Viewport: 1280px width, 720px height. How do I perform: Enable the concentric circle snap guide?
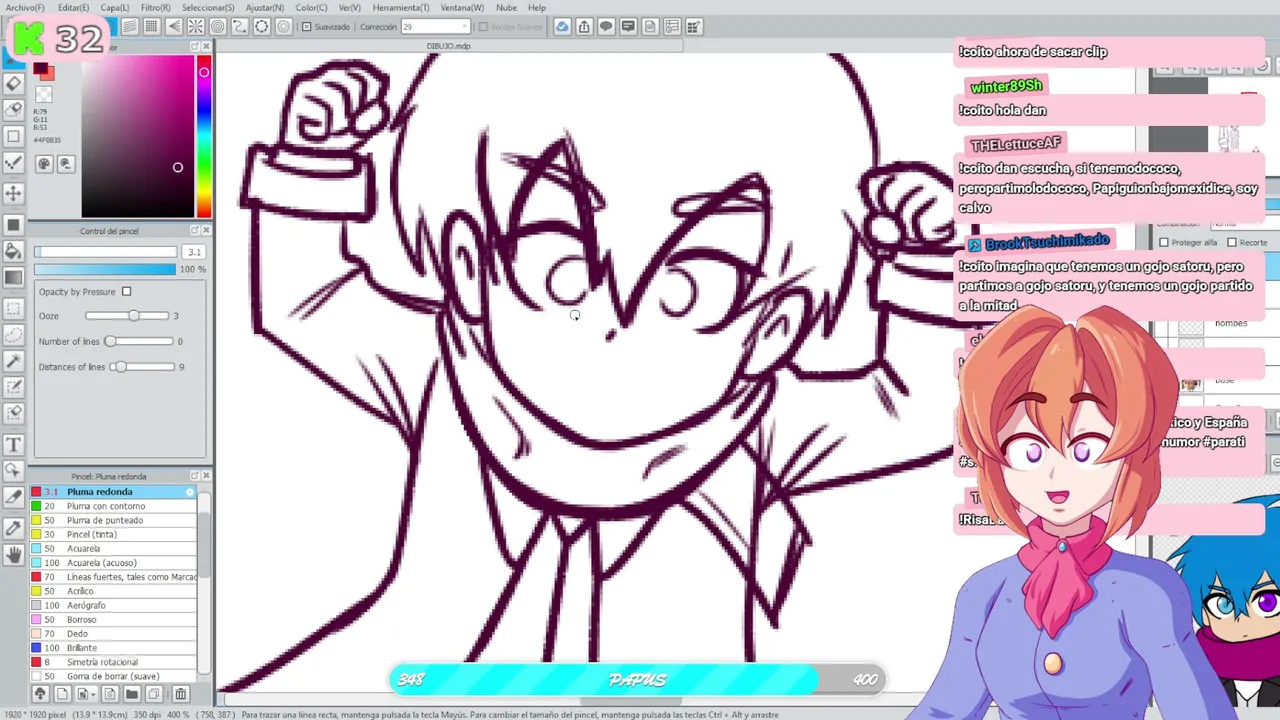point(218,26)
